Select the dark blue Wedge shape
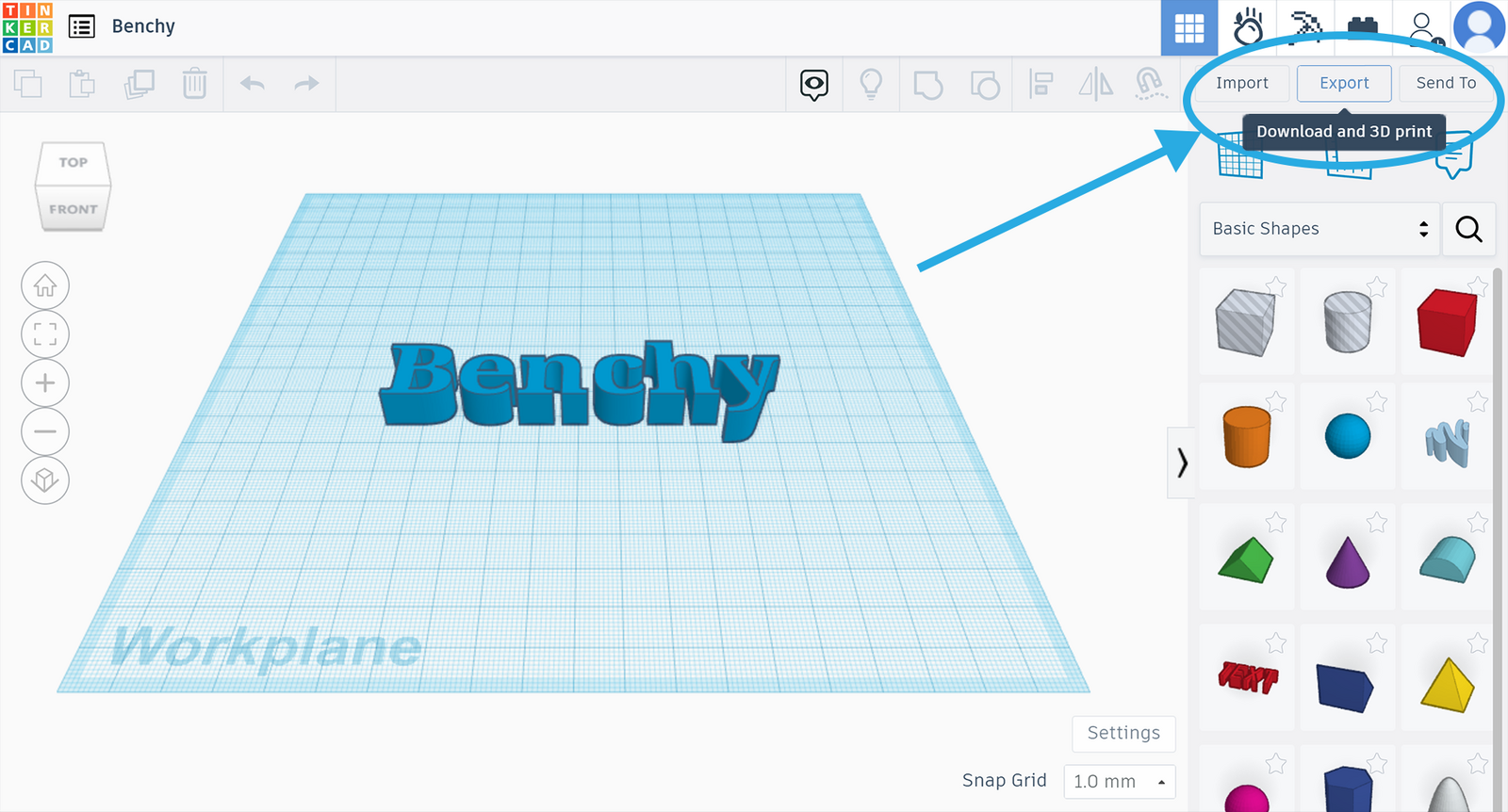The width and height of the screenshot is (1508, 812). [x=1345, y=688]
